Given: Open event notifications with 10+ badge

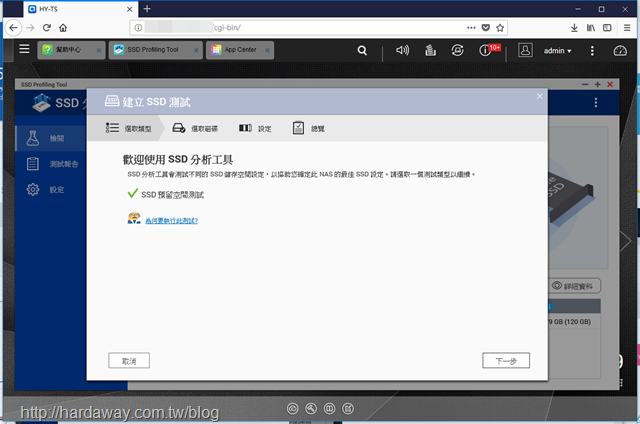Looking at the screenshot, I should [489, 50].
